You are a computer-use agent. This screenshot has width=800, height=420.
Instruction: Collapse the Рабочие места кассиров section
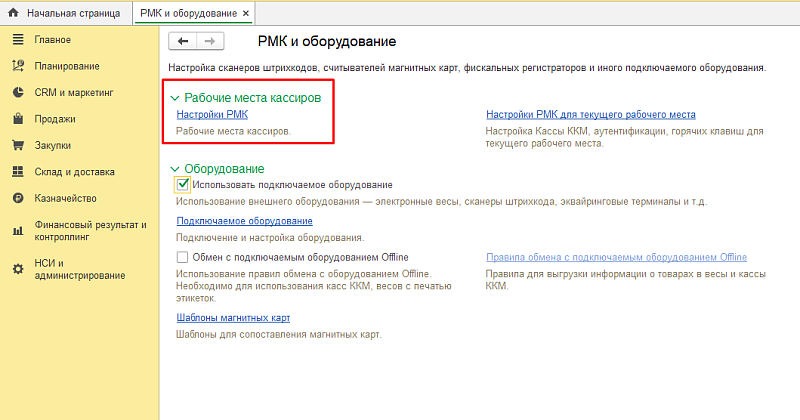tap(175, 99)
